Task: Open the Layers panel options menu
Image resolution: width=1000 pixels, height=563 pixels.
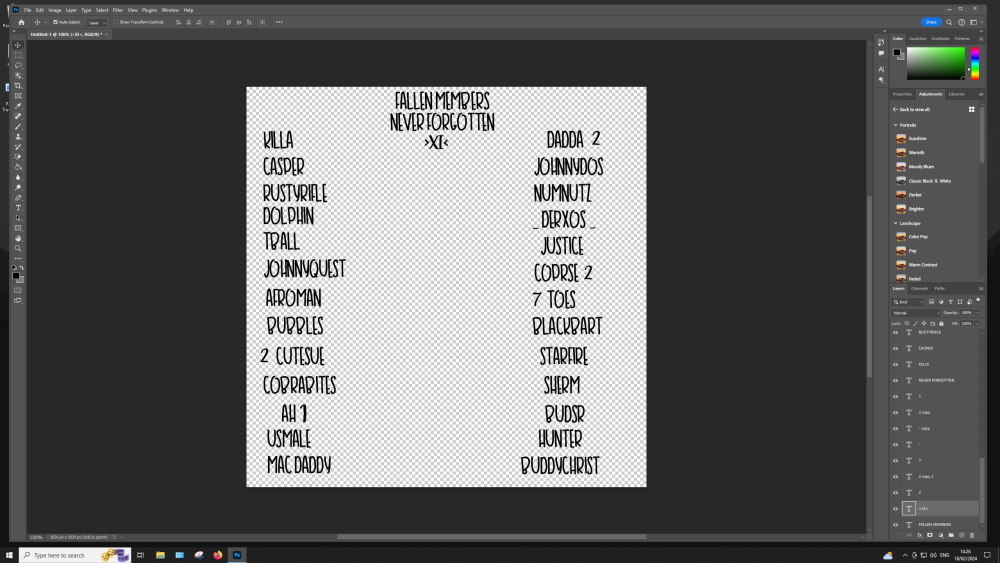Action: [x=981, y=289]
